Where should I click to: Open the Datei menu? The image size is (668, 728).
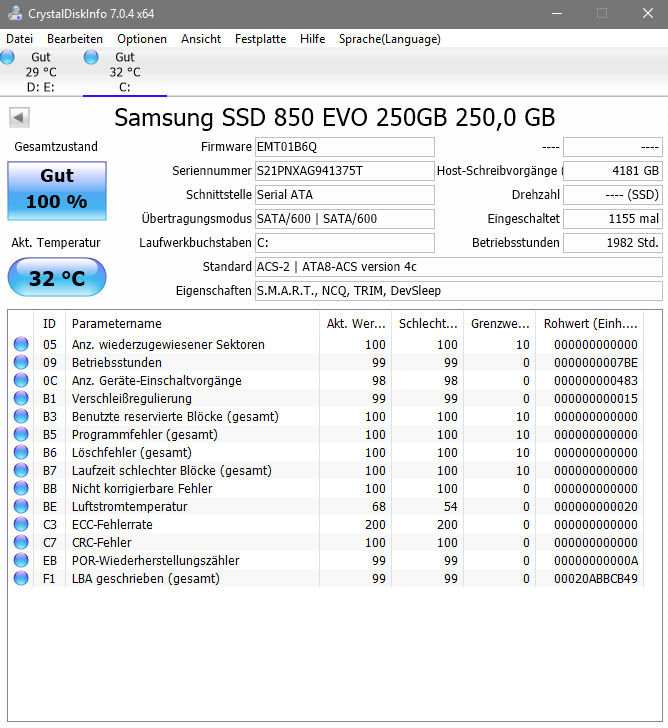tap(19, 39)
